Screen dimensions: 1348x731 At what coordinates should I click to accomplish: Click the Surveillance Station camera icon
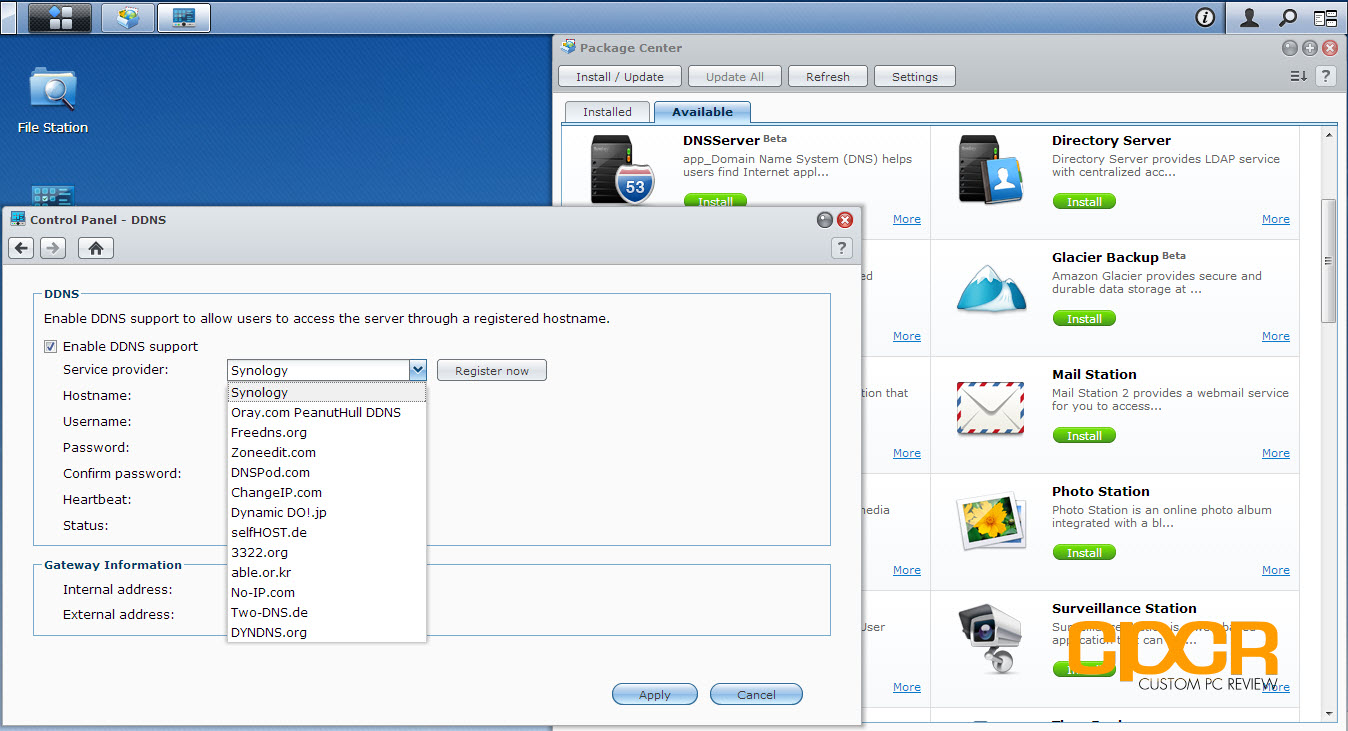[x=990, y=637]
